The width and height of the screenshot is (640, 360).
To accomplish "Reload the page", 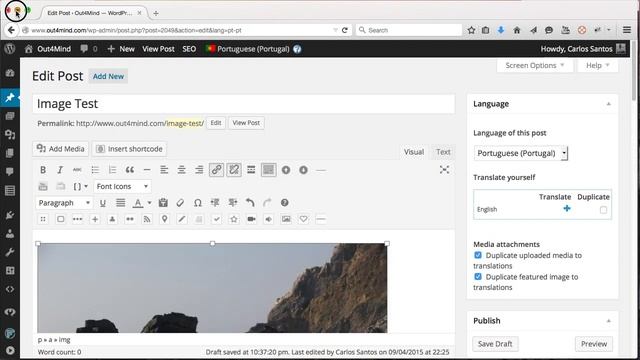I will (345, 30).
